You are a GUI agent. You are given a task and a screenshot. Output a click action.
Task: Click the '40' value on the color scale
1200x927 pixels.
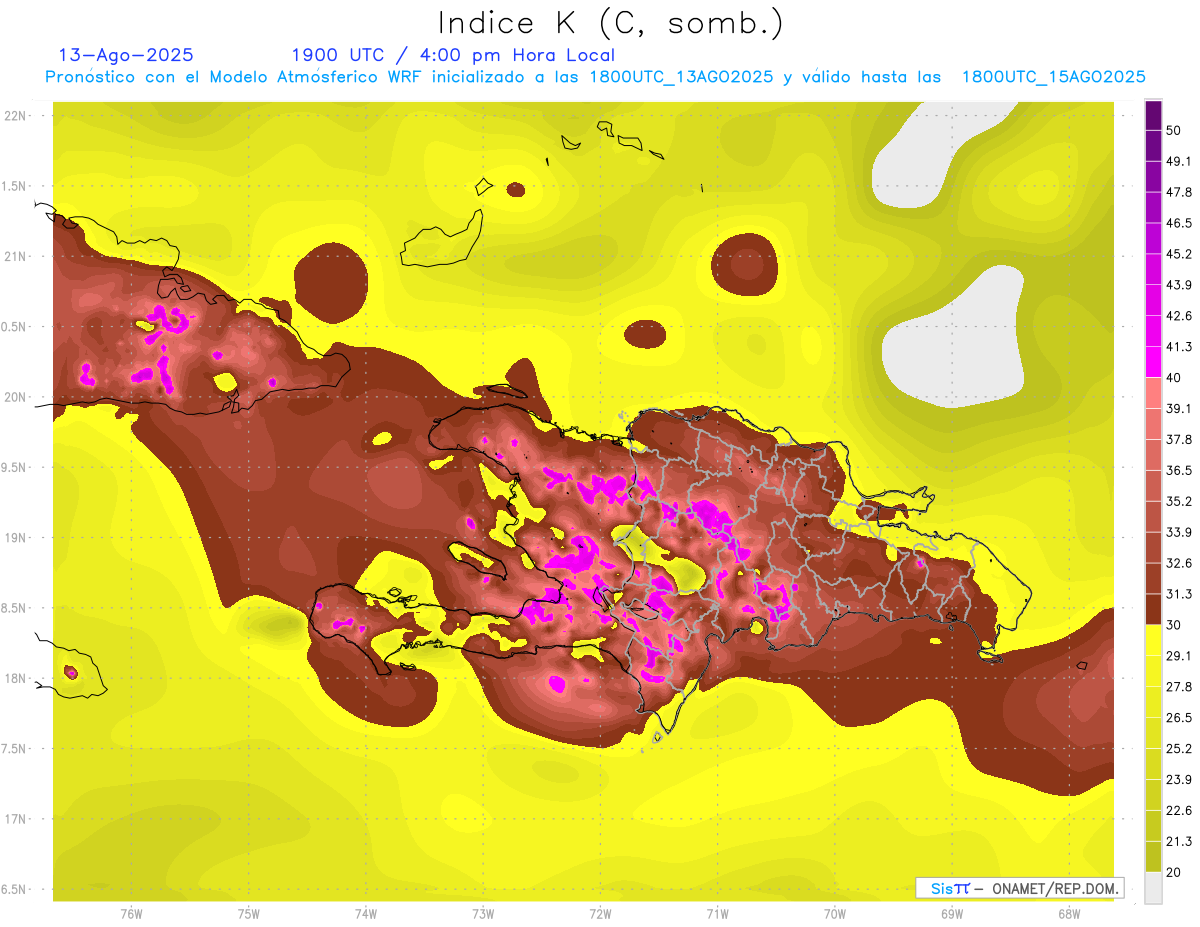tap(1174, 378)
